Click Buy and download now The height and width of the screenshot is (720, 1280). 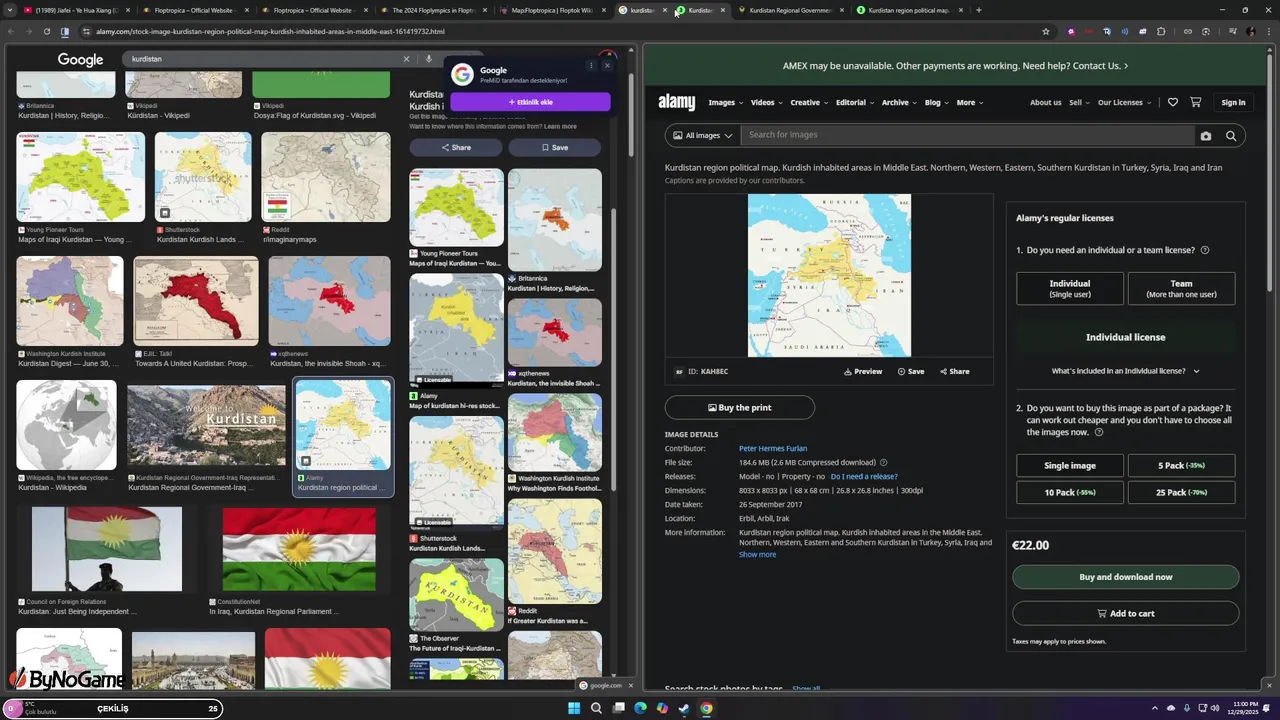pos(1125,577)
